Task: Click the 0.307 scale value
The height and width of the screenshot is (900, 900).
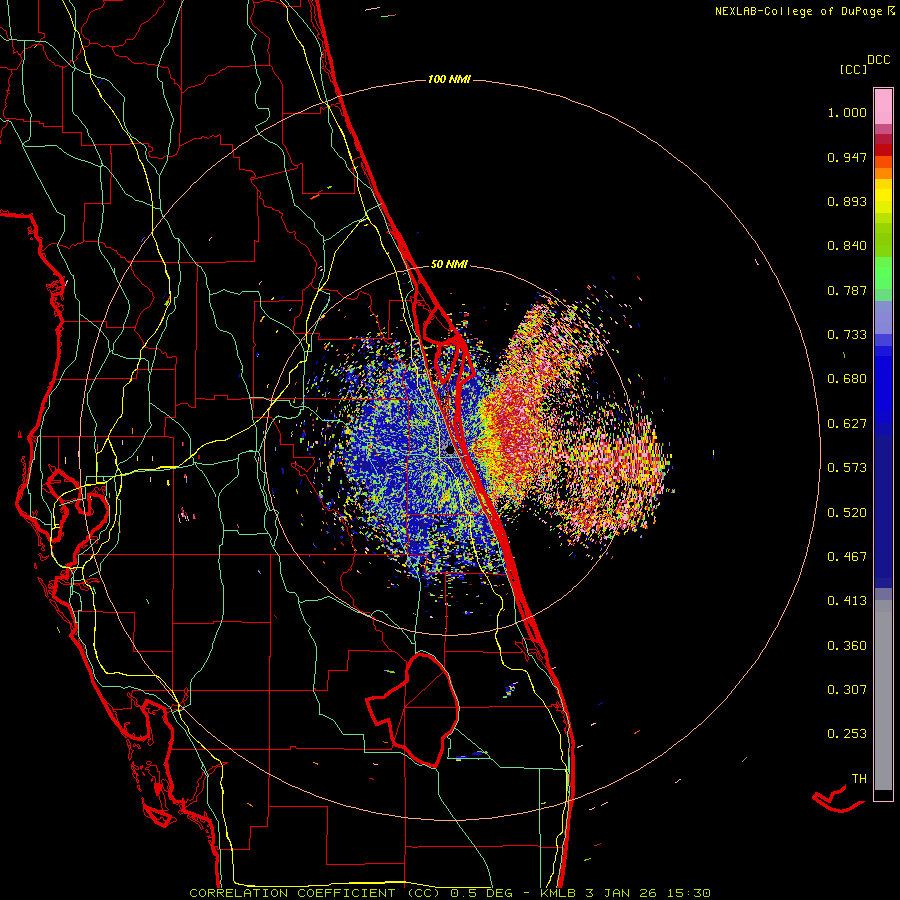Action: pos(847,689)
